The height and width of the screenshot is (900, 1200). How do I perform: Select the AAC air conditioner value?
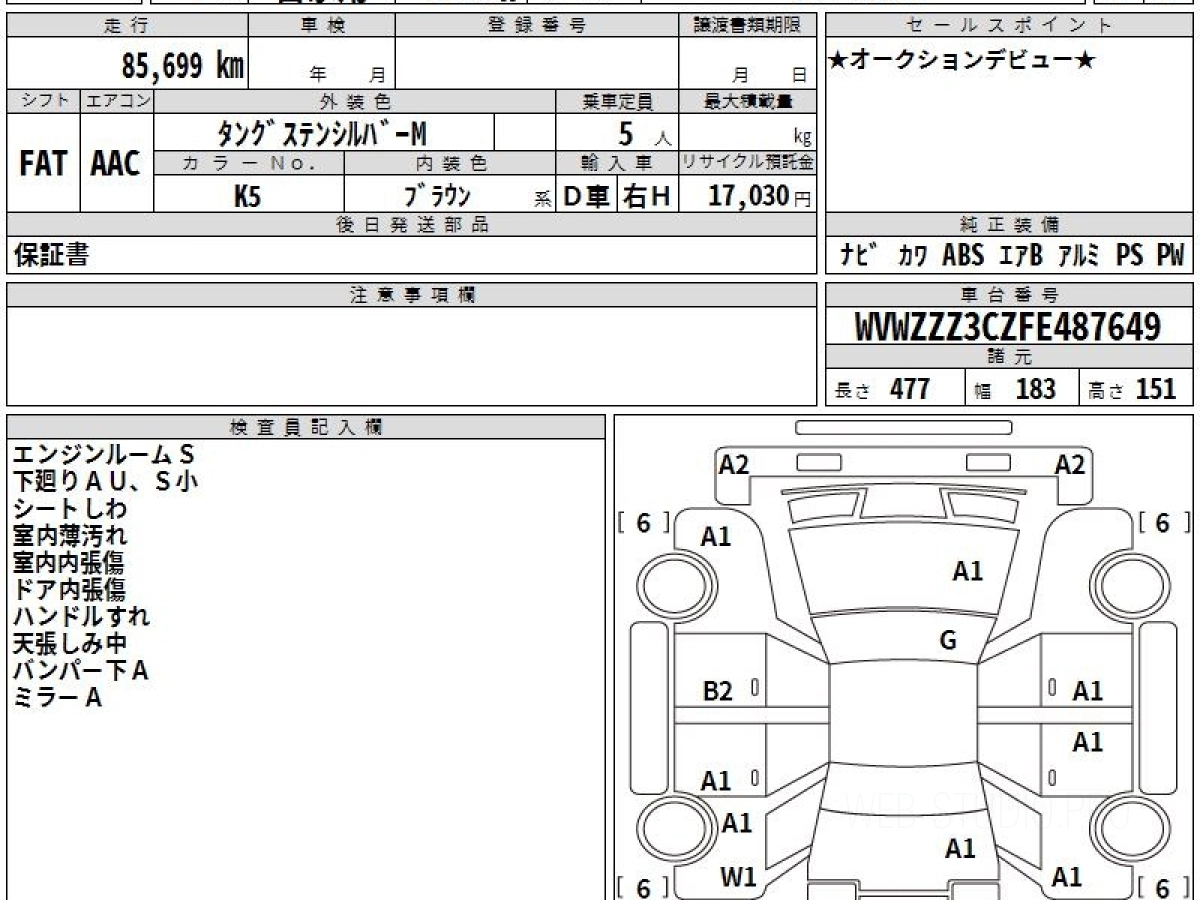pyautogui.click(x=116, y=164)
